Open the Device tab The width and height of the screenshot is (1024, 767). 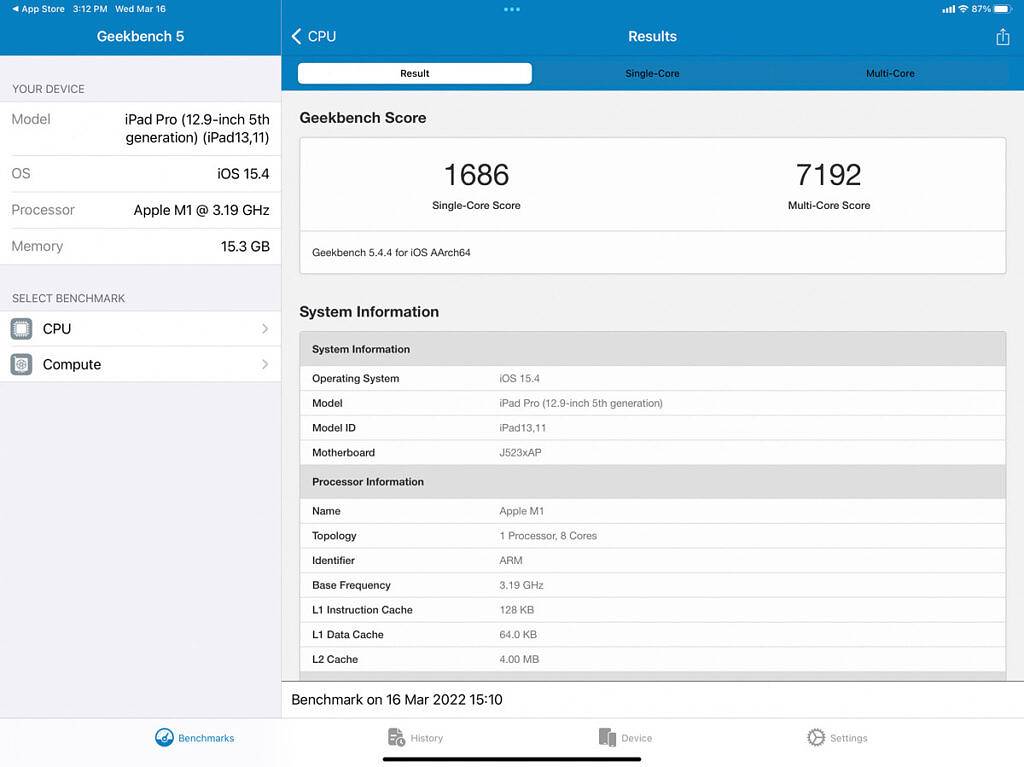click(625, 738)
